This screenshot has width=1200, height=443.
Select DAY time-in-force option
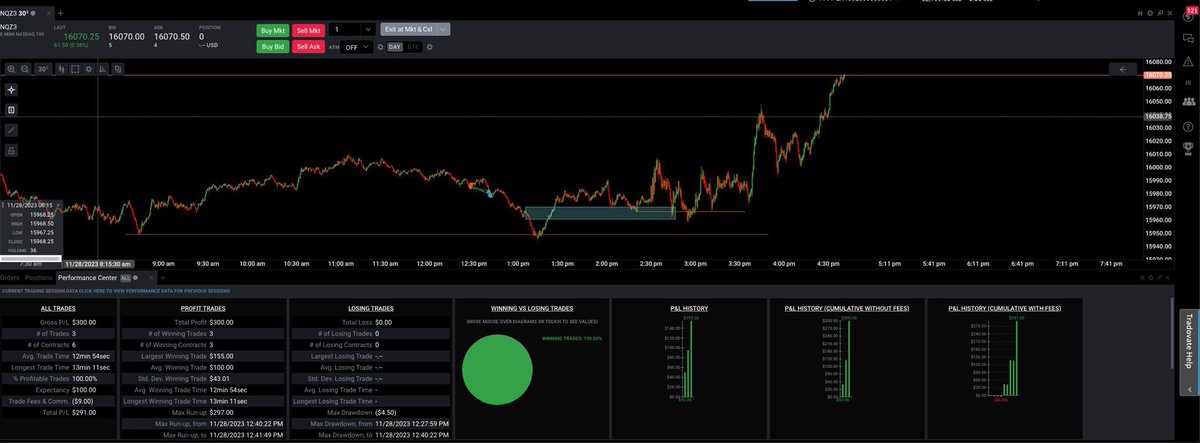click(394, 47)
